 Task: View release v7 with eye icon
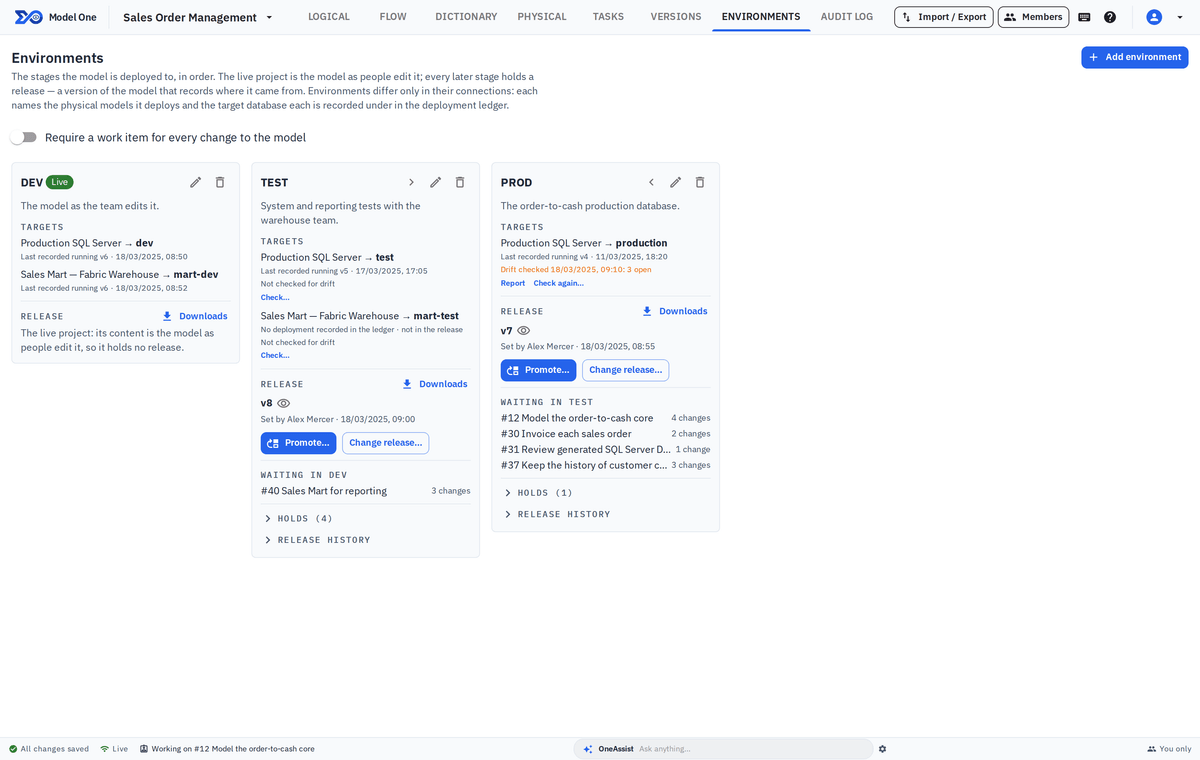[523, 330]
